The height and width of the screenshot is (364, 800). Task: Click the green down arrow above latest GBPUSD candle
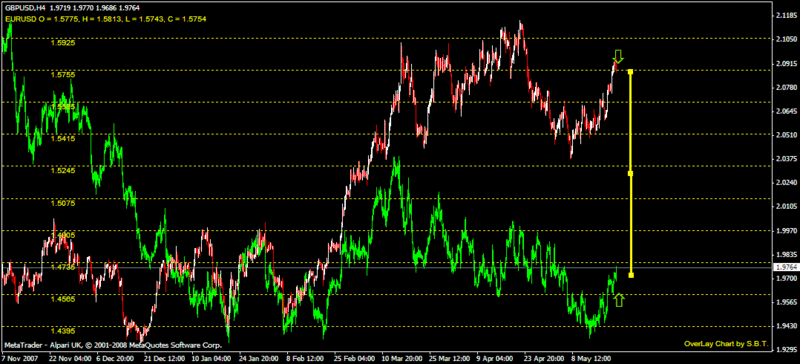(618, 56)
